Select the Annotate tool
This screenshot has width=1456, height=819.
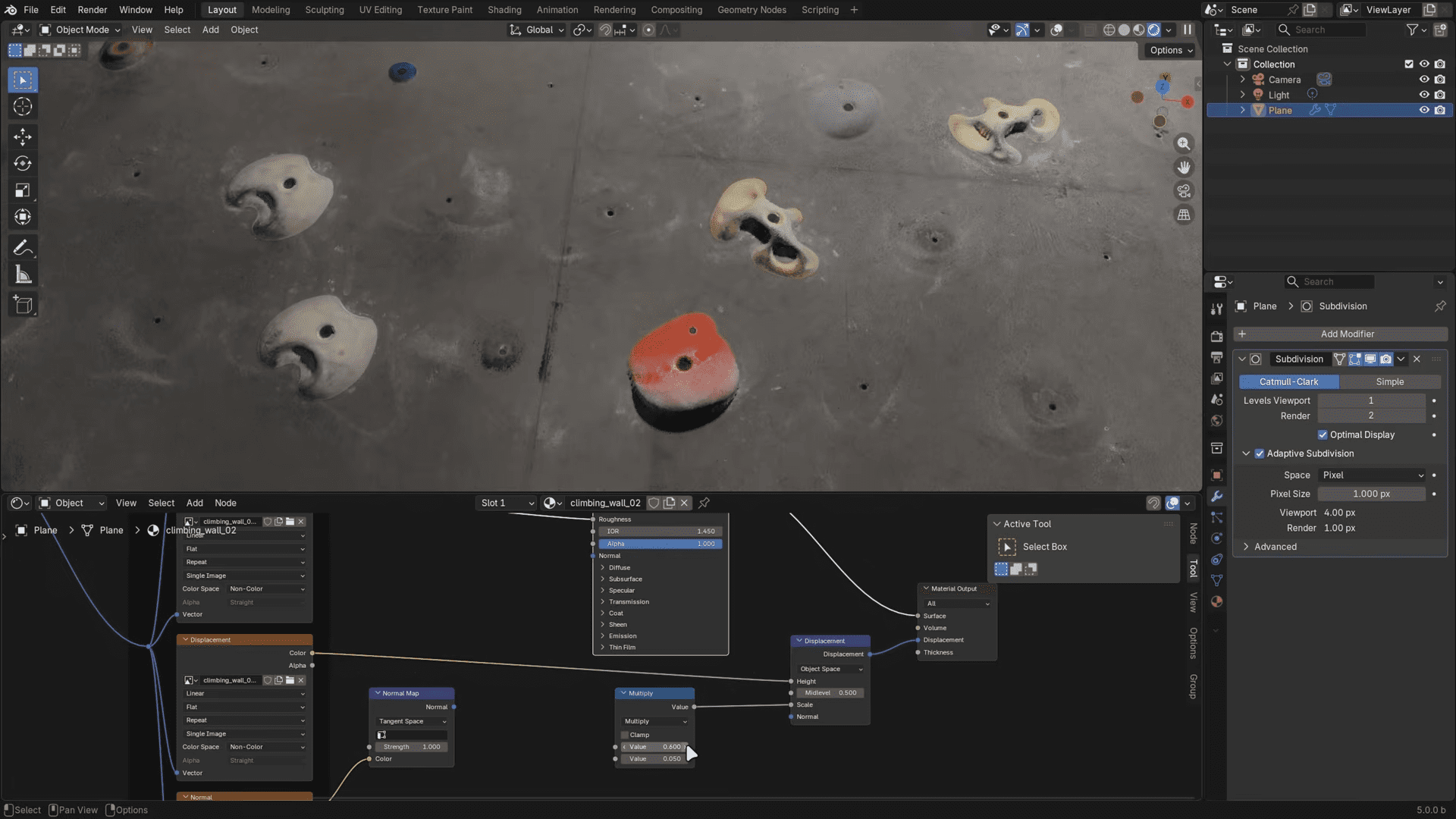click(23, 246)
